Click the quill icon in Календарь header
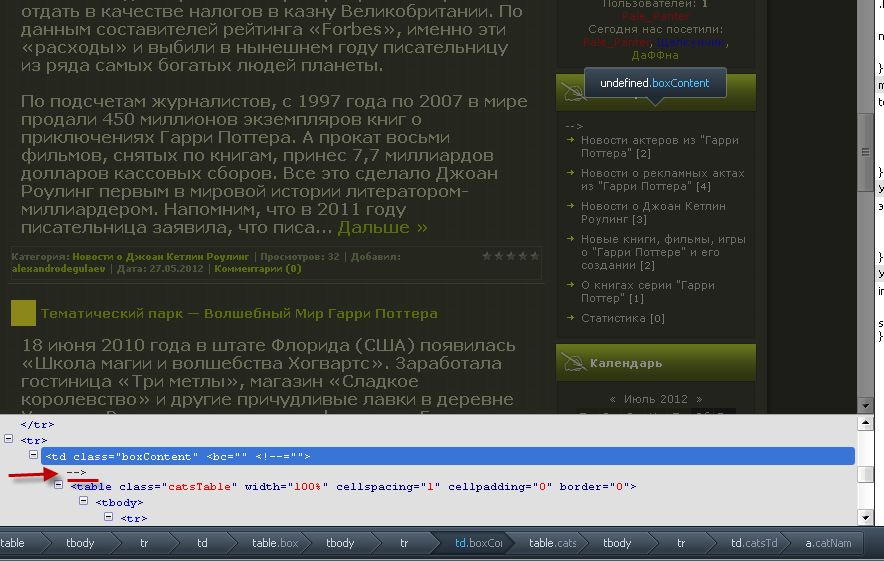 (573, 362)
